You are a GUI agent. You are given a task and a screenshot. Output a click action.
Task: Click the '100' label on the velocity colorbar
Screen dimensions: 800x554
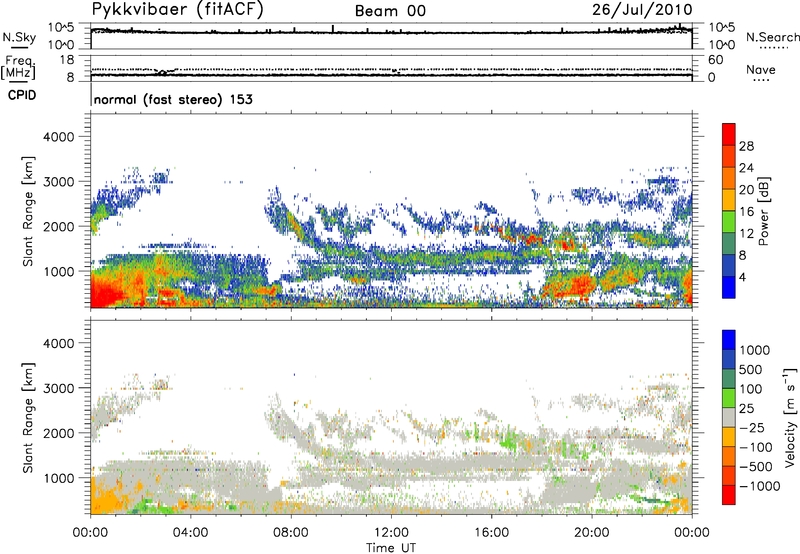pyautogui.click(x=753, y=389)
